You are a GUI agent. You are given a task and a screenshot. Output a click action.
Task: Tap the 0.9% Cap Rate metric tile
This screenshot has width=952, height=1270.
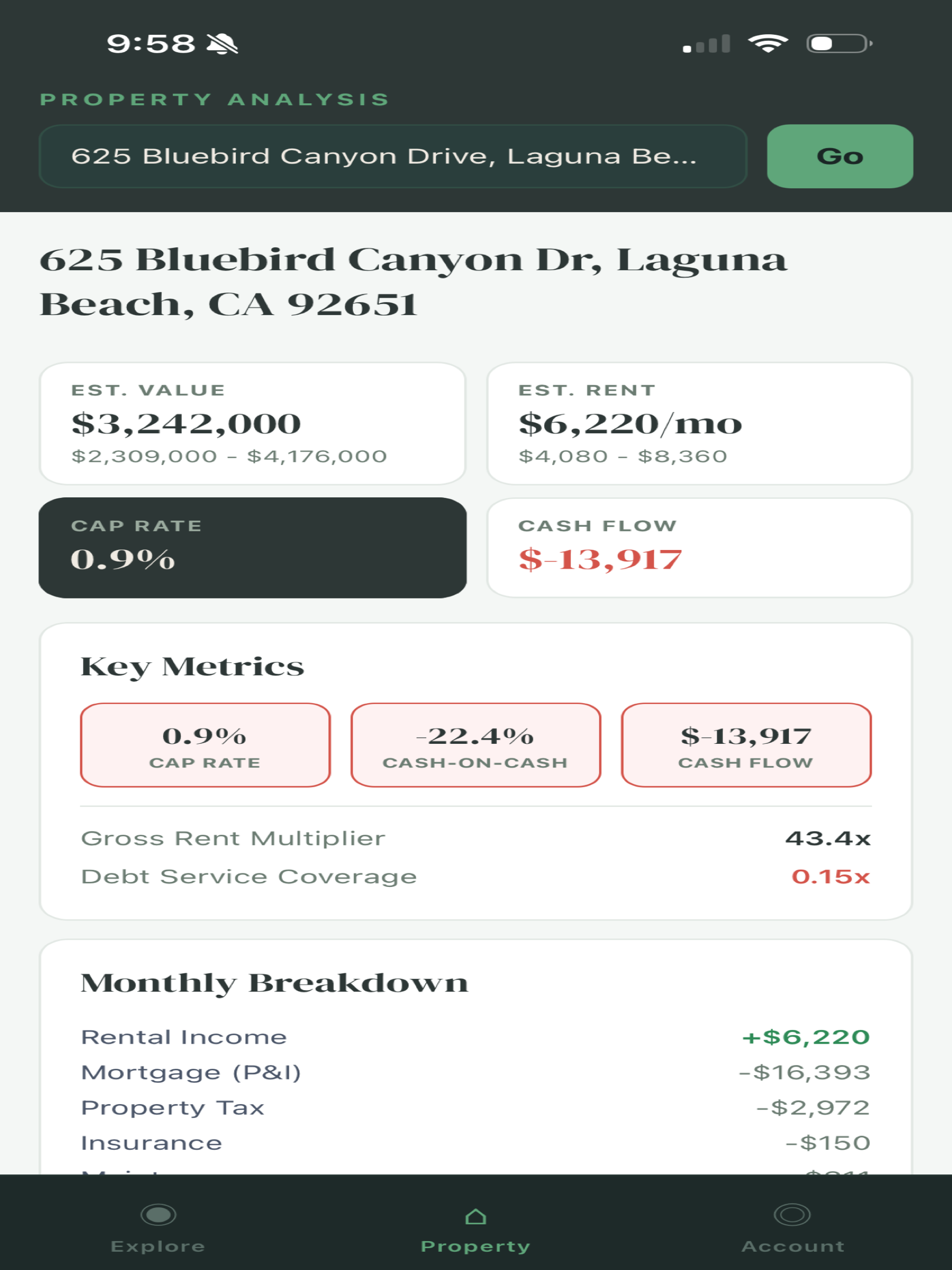coord(205,745)
